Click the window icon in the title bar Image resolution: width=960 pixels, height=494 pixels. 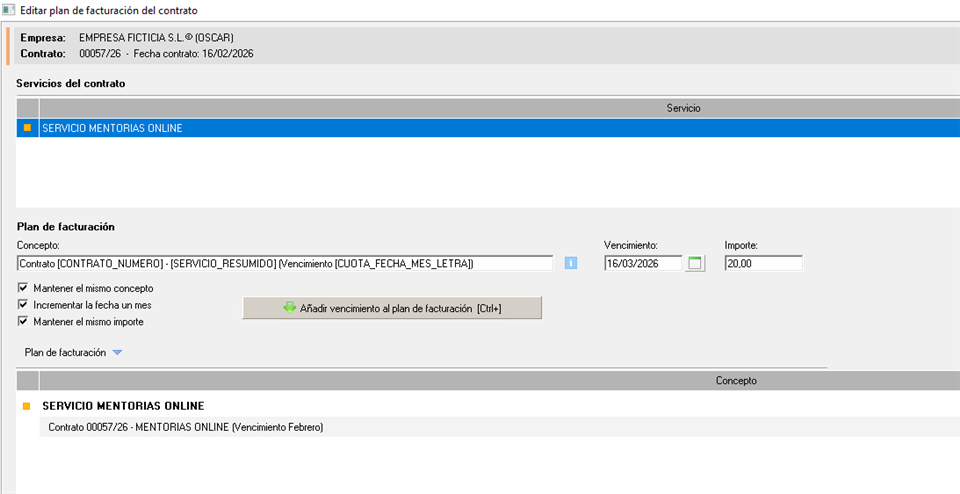(x=9, y=10)
